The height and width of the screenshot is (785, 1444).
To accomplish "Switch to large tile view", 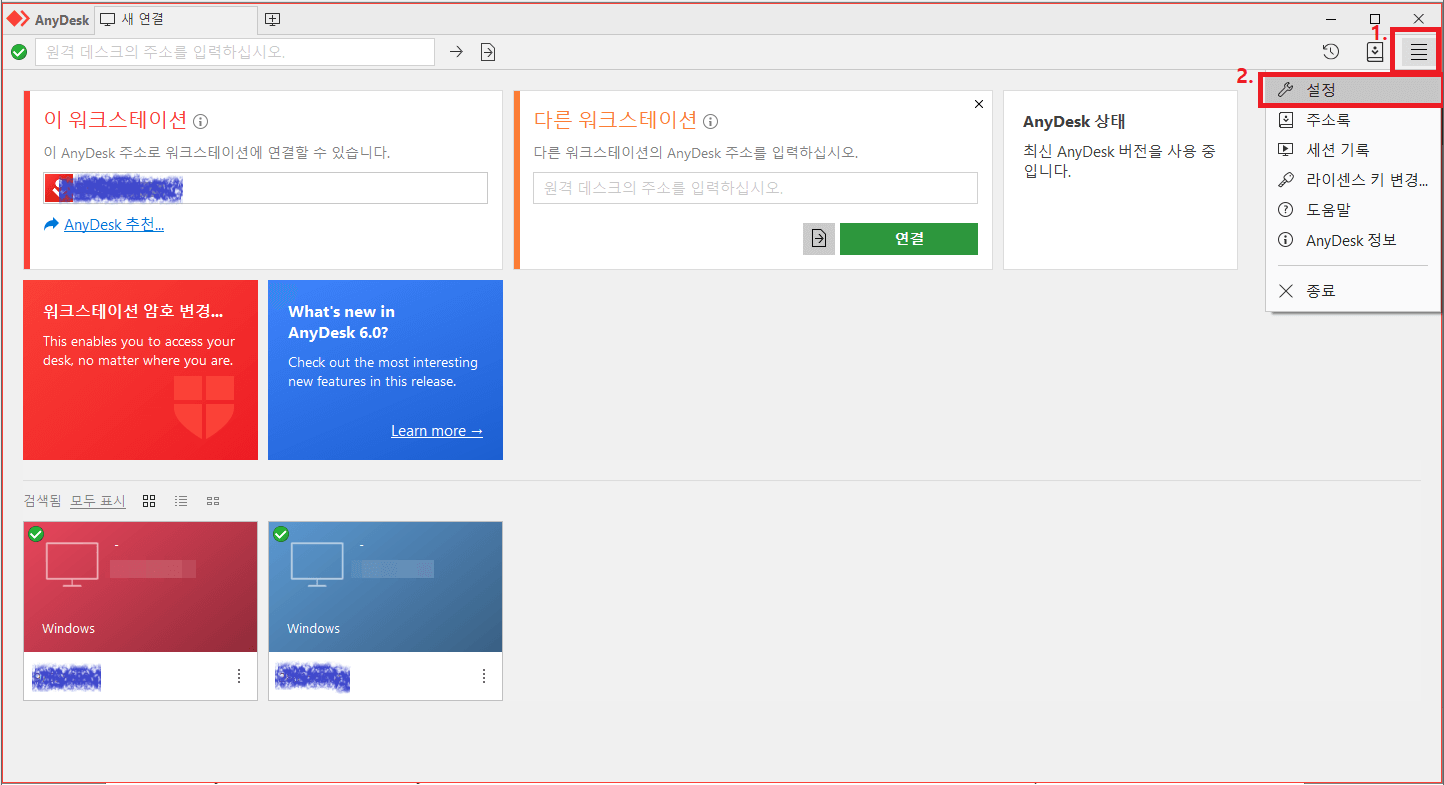I will (149, 501).
